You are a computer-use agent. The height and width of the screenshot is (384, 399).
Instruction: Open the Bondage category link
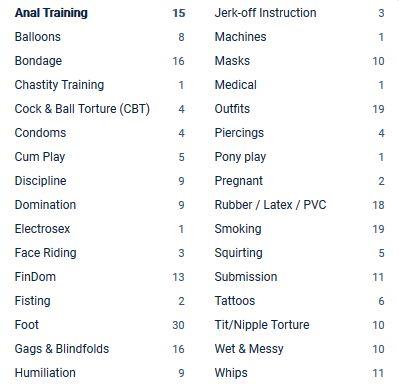[38, 61]
